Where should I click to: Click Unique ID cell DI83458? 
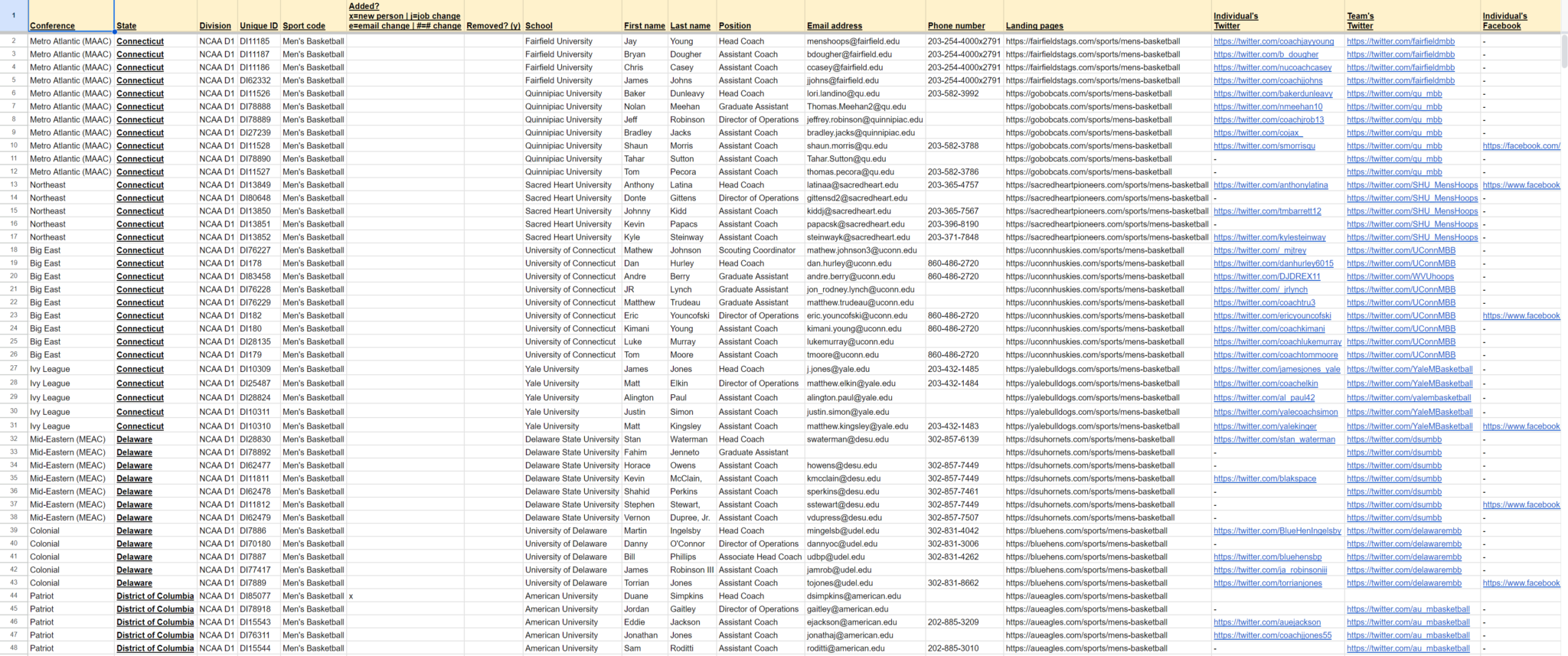pyautogui.click(x=259, y=276)
